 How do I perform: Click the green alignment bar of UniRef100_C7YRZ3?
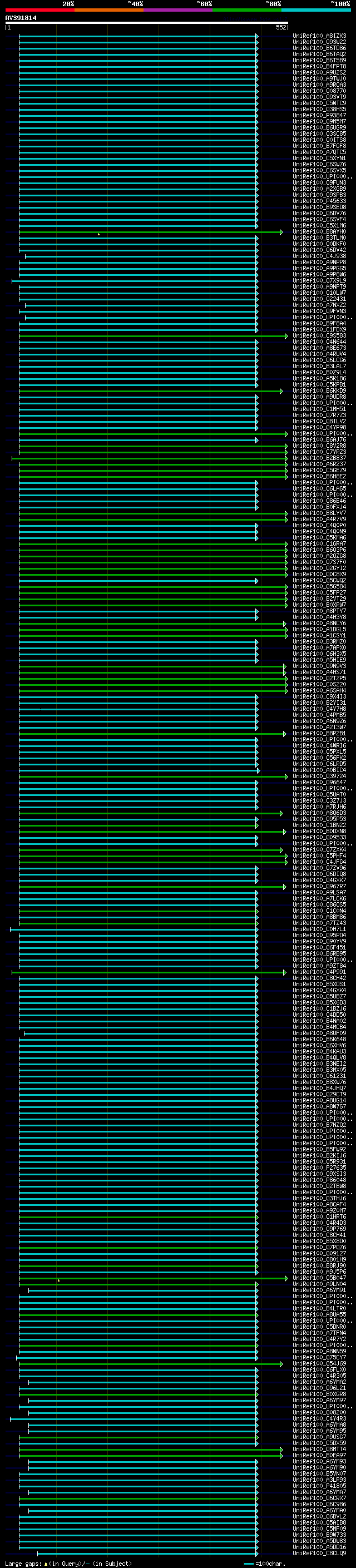point(153,452)
